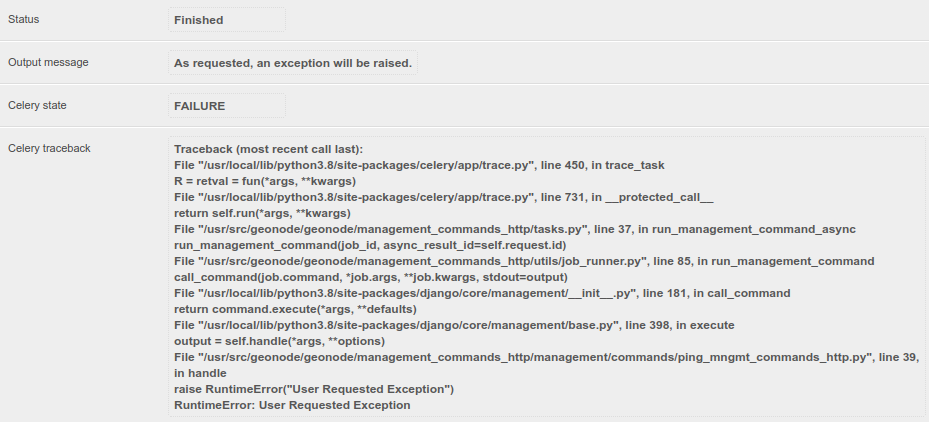
Task: Click the trace.py line 731 __protected_call__ entry
Action: click(x=443, y=197)
